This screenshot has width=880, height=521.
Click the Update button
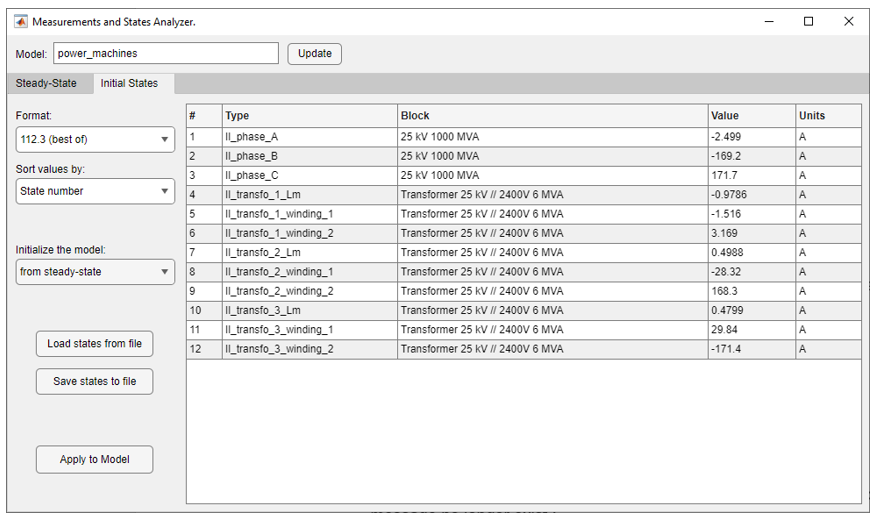point(315,54)
